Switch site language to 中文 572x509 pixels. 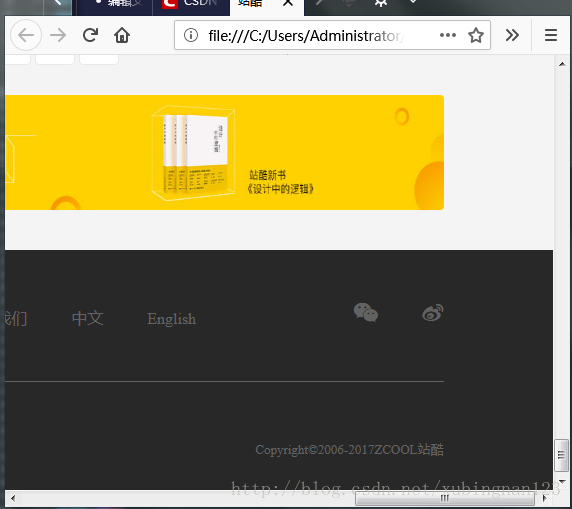pos(88,318)
